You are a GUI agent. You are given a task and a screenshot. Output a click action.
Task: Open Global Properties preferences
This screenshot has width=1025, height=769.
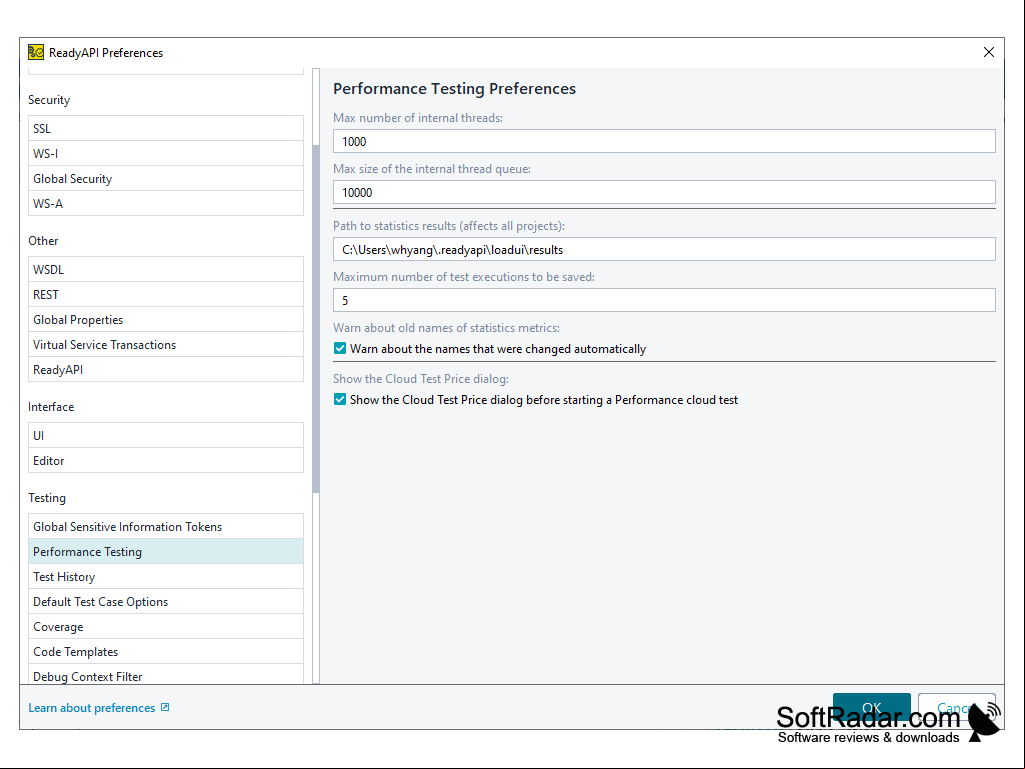tap(166, 319)
